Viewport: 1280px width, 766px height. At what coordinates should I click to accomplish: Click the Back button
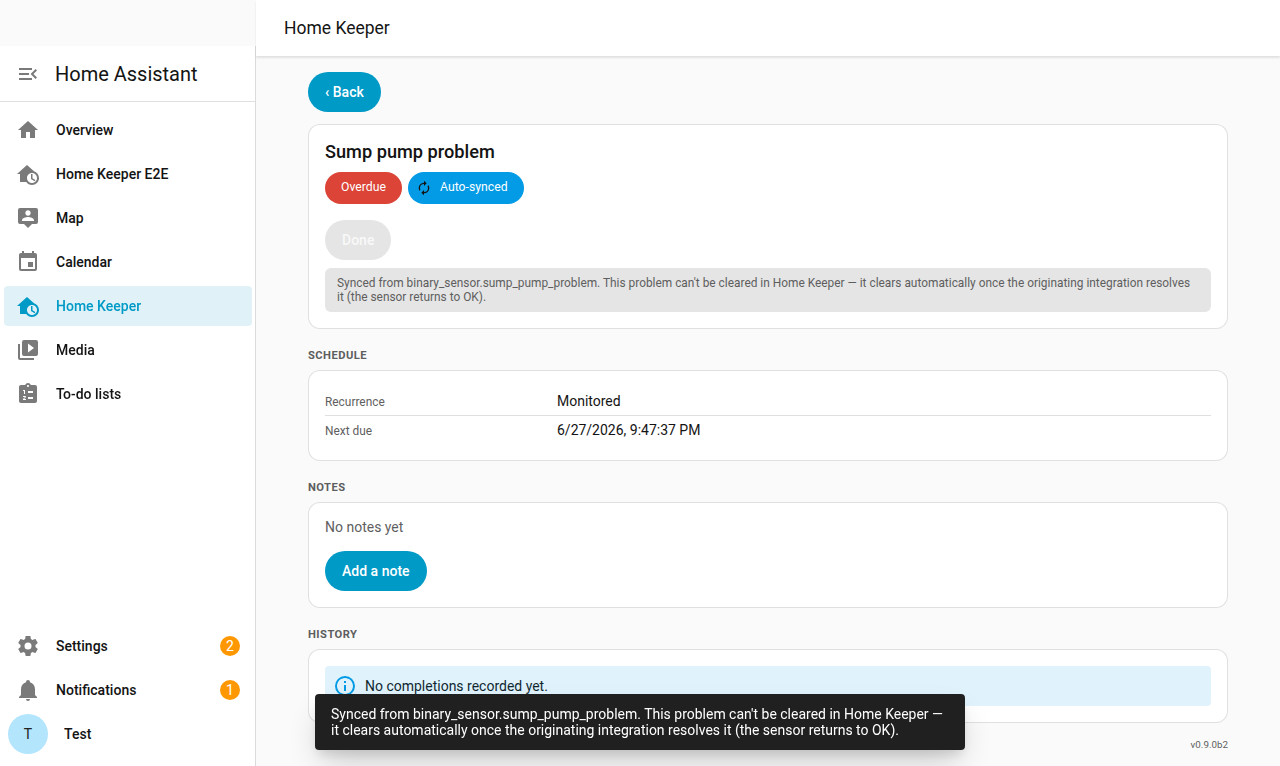tap(344, 92)
